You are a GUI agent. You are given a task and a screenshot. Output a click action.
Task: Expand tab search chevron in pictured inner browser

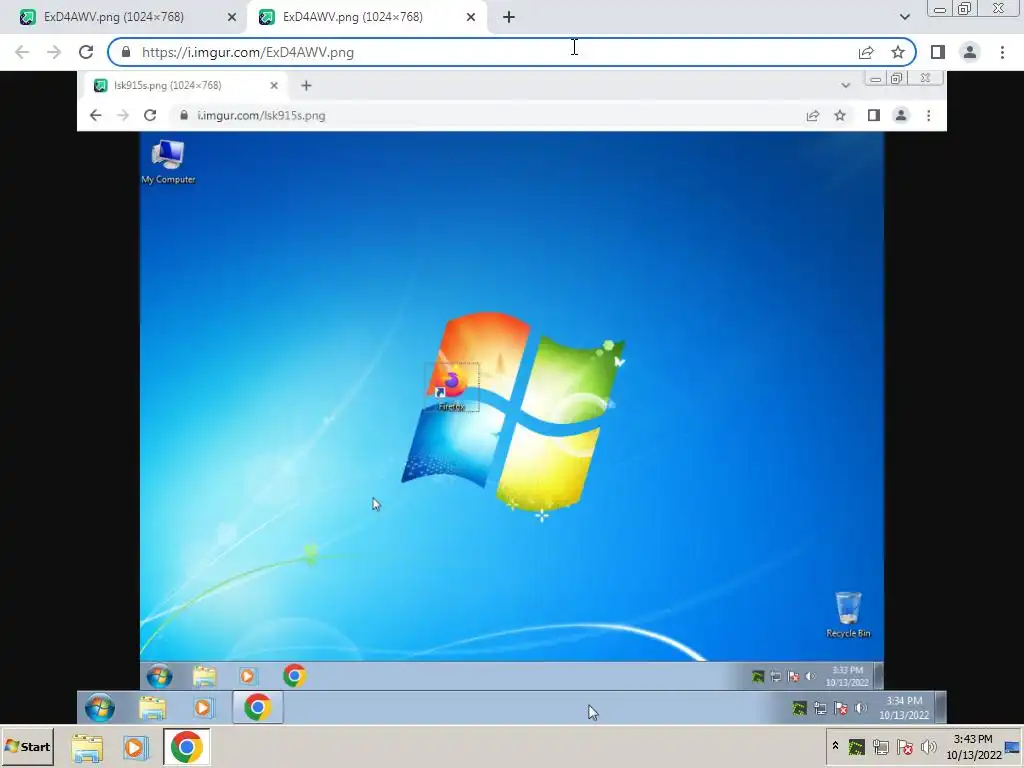846,86
